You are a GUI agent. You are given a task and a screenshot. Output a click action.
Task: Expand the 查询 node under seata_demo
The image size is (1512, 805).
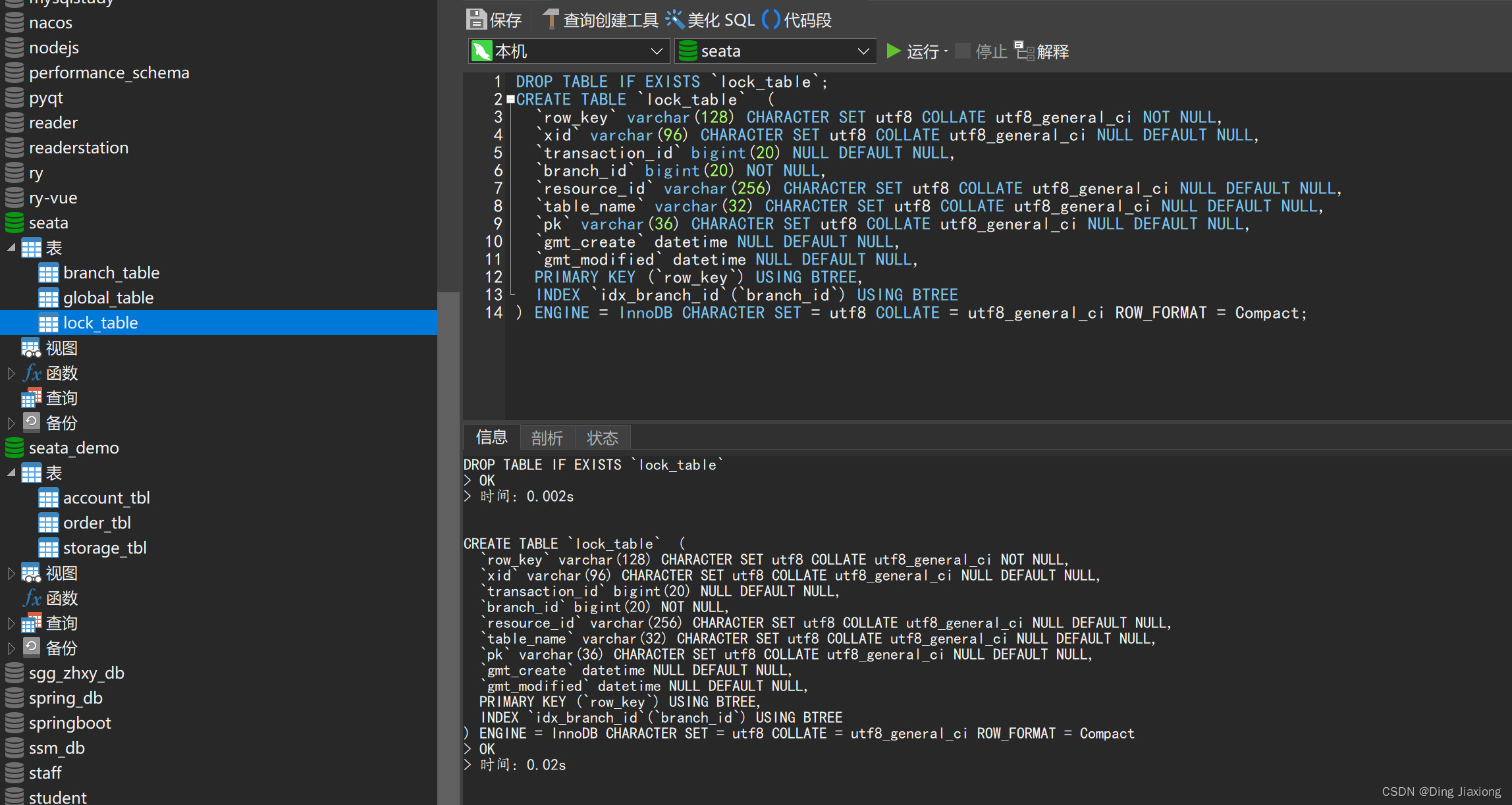pyautogui.click(x=11, y=623)
